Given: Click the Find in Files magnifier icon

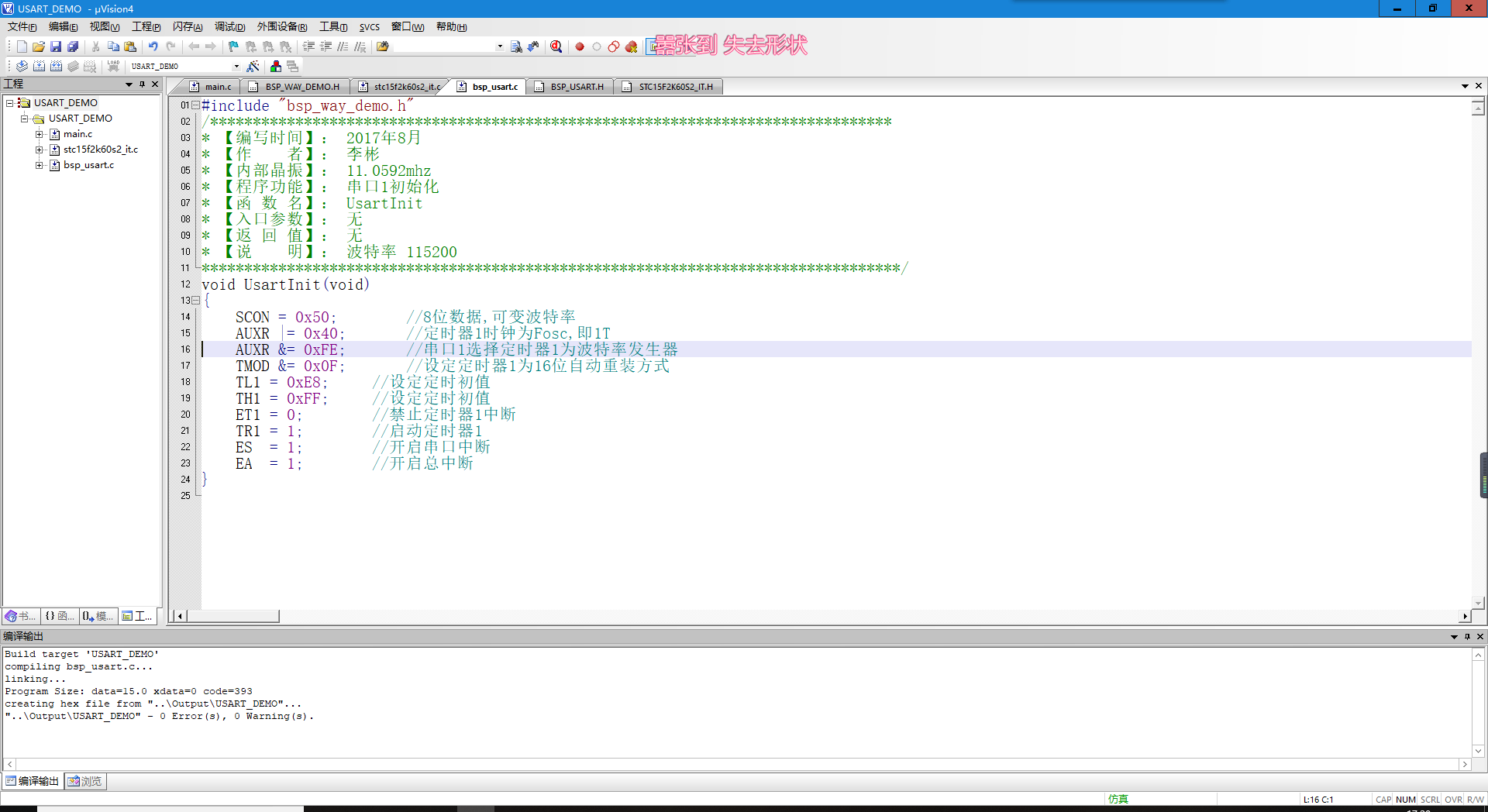Looking at the screenshot, I should [x=556, y=46].
